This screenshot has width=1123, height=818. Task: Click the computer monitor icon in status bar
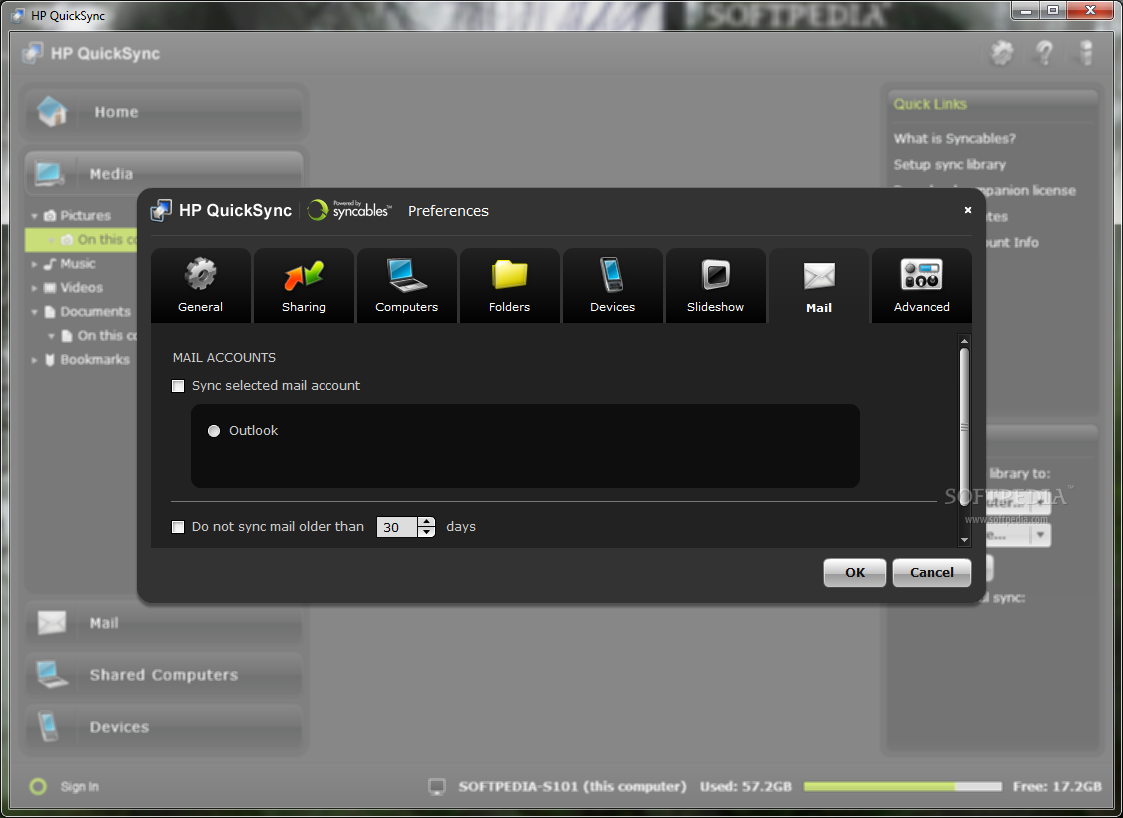pyautogui.click(x=437, y=786)
